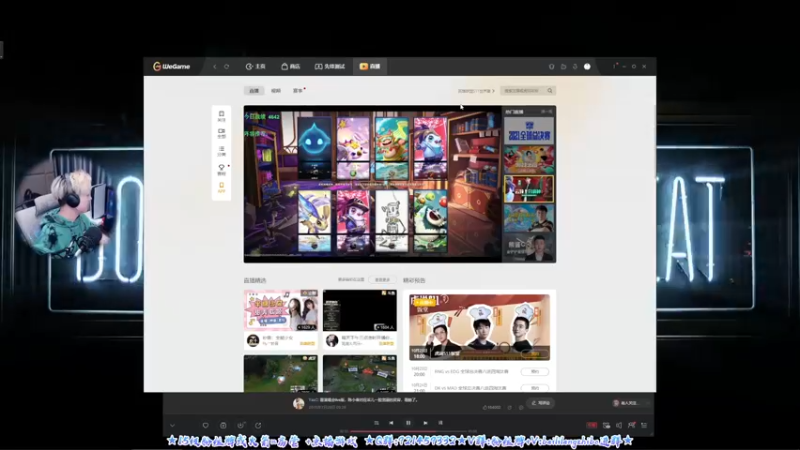Open the APP icon in left sidebar
This screenshot has height=450, width=800.
tap(221, 188)
